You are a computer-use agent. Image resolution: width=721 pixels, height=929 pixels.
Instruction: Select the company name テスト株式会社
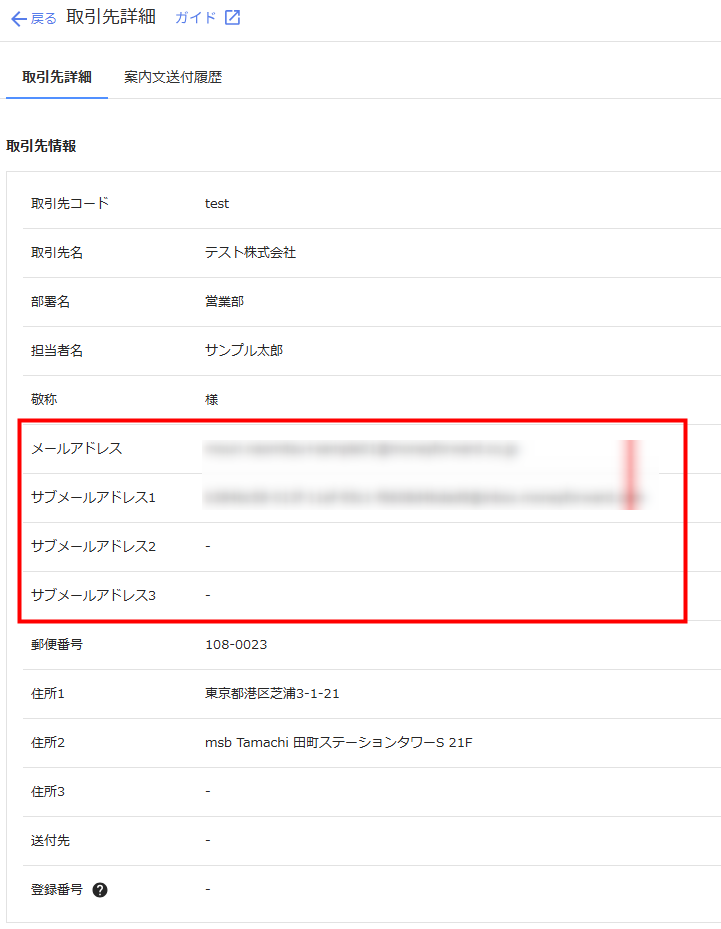(250, 253)
